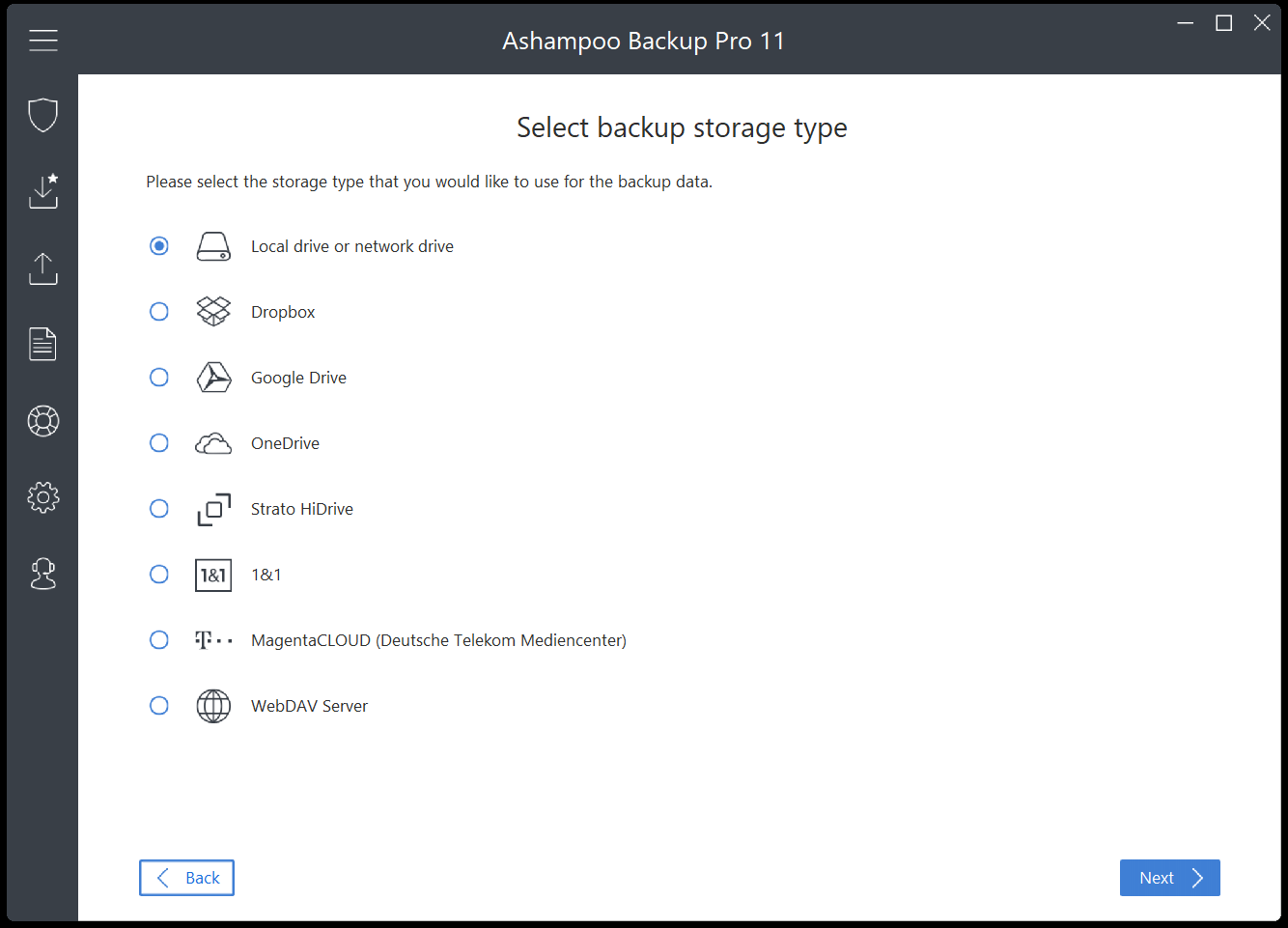Click the 'OneDrive' label text

tap(285, 443)
